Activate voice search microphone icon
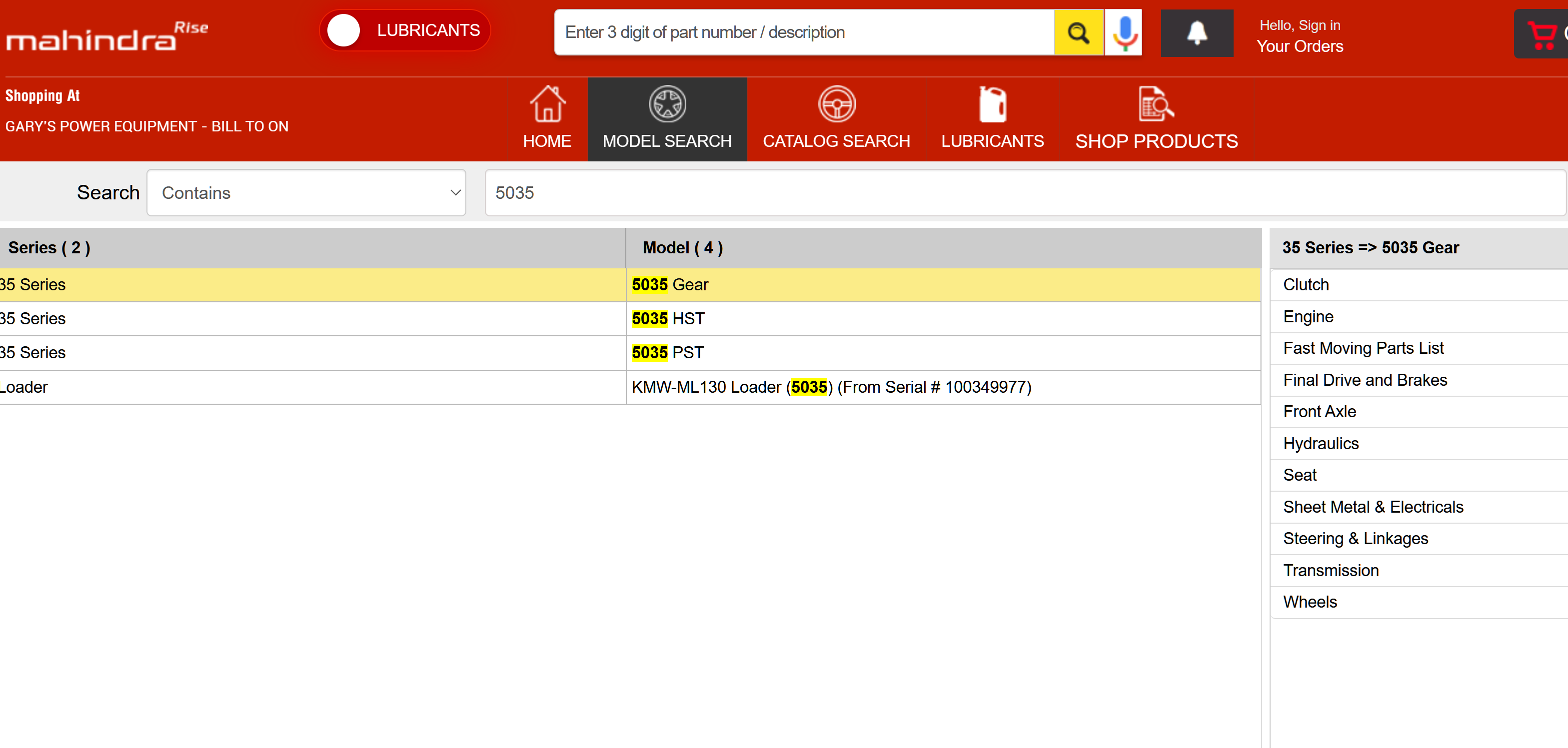Viewport: 1568px width, 748px height. point(1124,32)
